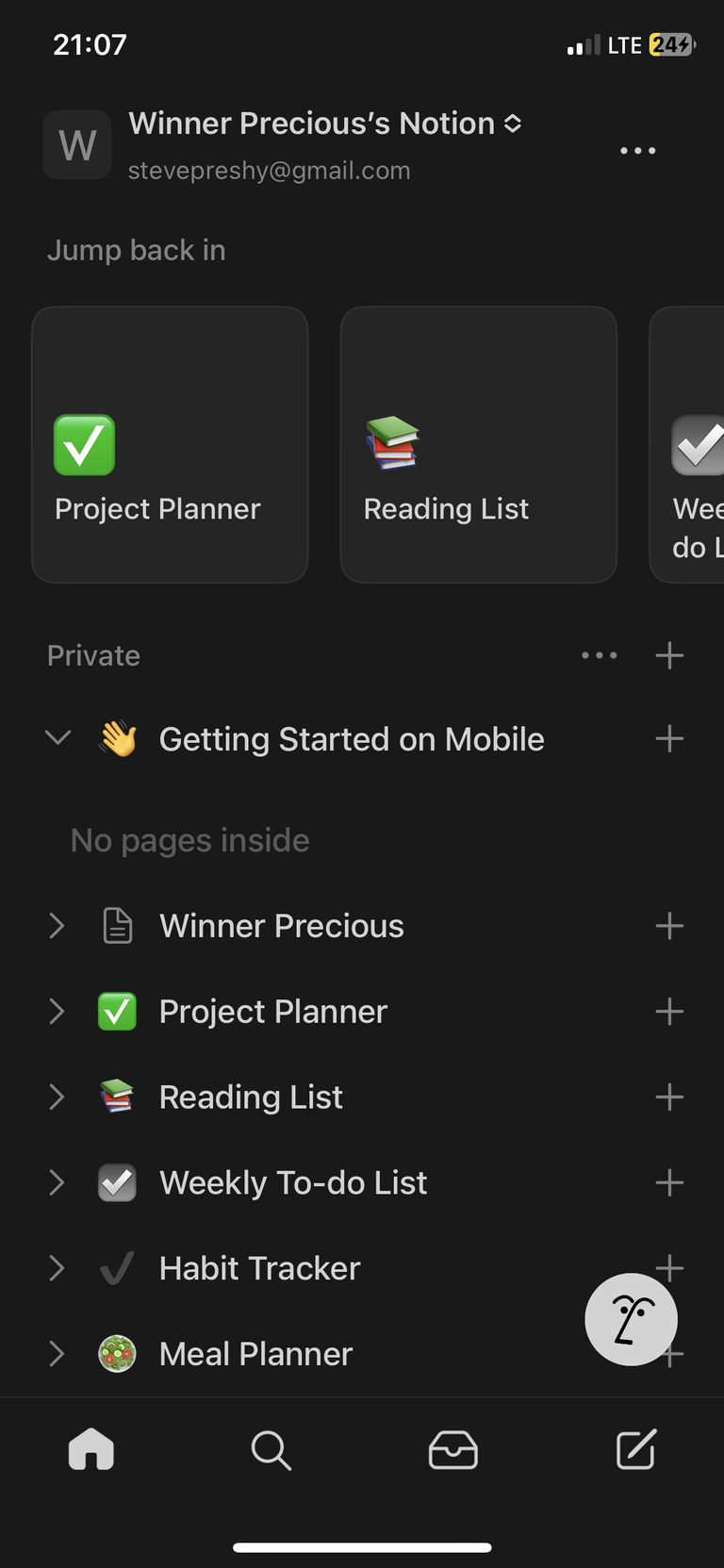Tap the W workspace avatar
This screenshot has width=724, height=1568.
pyautogui.click(x=77, y=144)
